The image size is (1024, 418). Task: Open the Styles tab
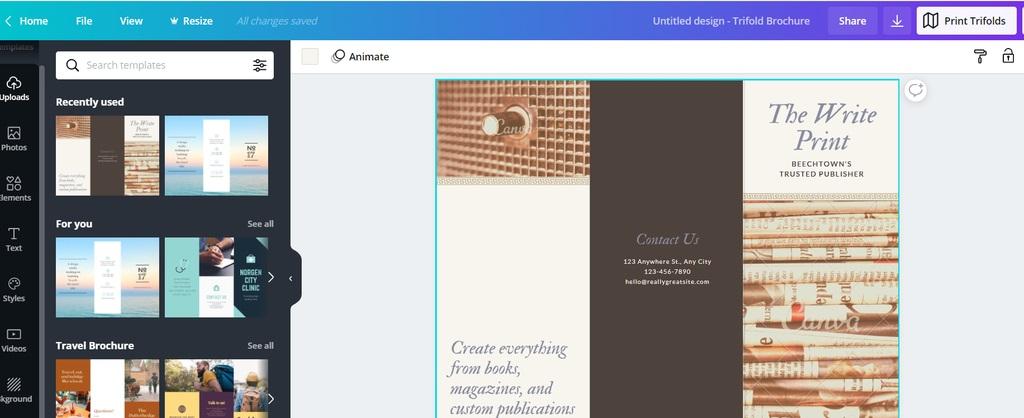pyautogui.click(x=14, y=289)
